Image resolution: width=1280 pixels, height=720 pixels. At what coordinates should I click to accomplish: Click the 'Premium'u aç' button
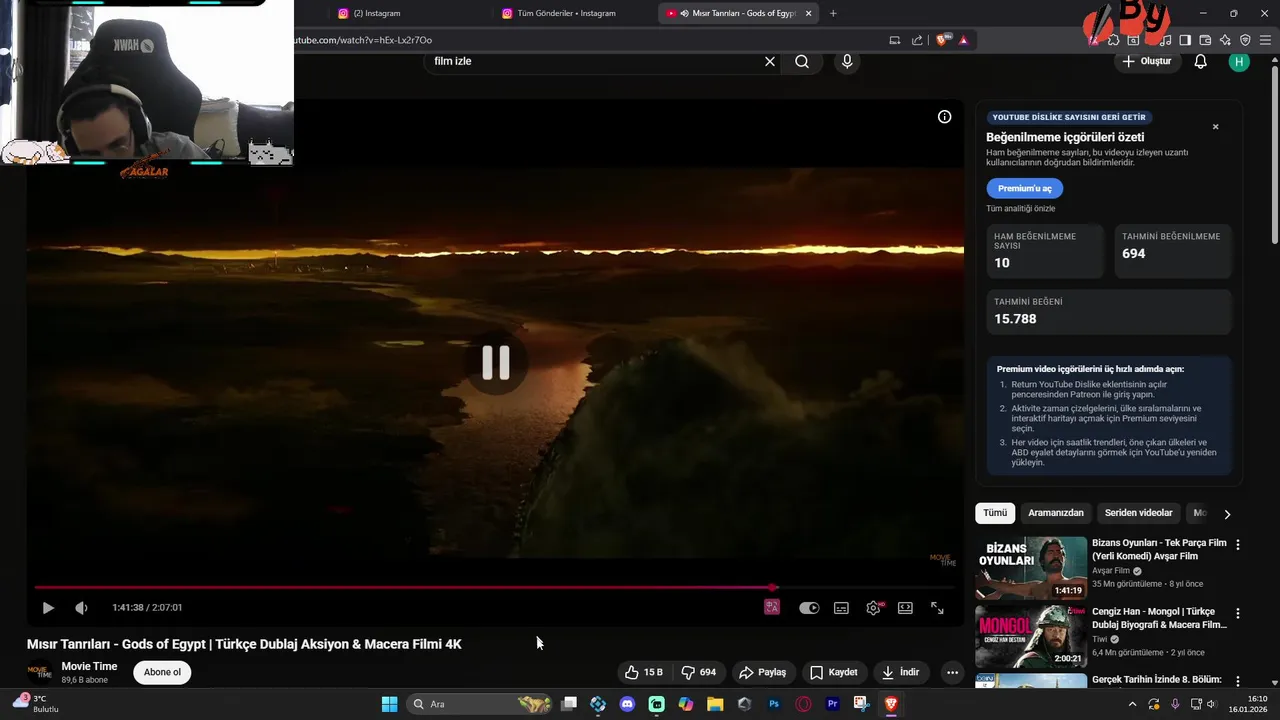[x=1024, y=188]
